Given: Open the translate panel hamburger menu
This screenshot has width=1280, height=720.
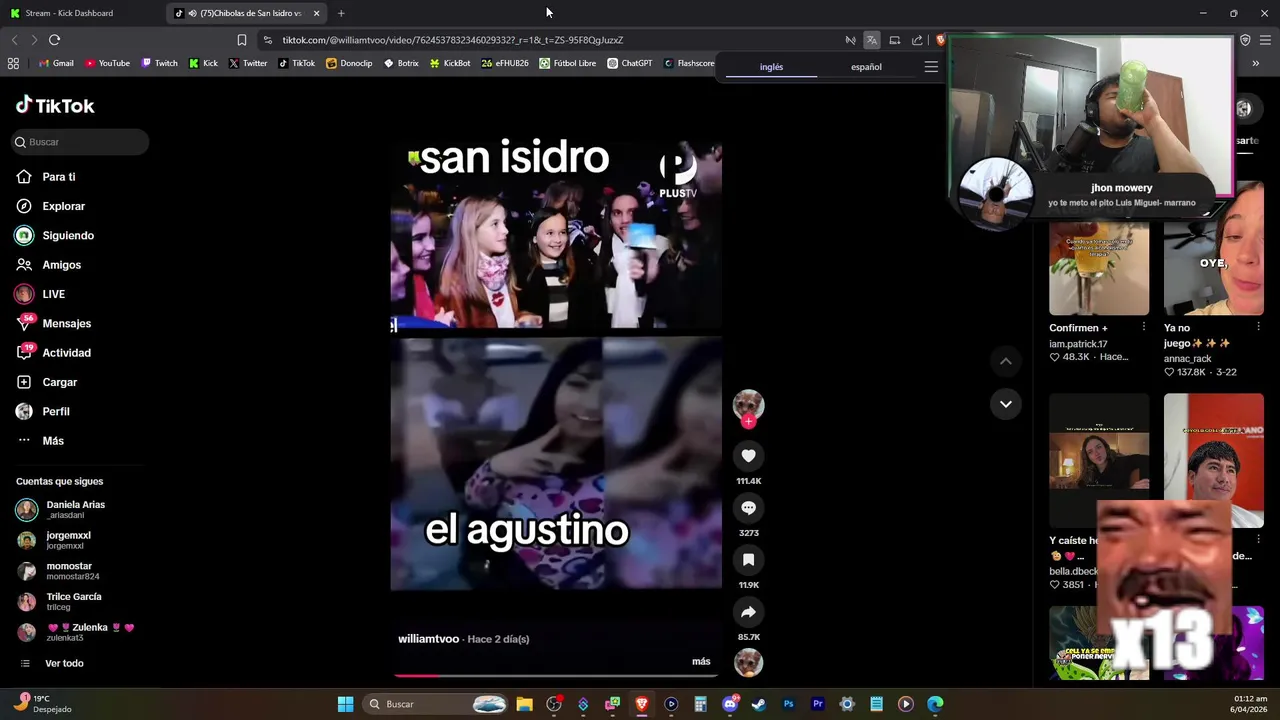Looking at the screenshot, I should (931, 67).
